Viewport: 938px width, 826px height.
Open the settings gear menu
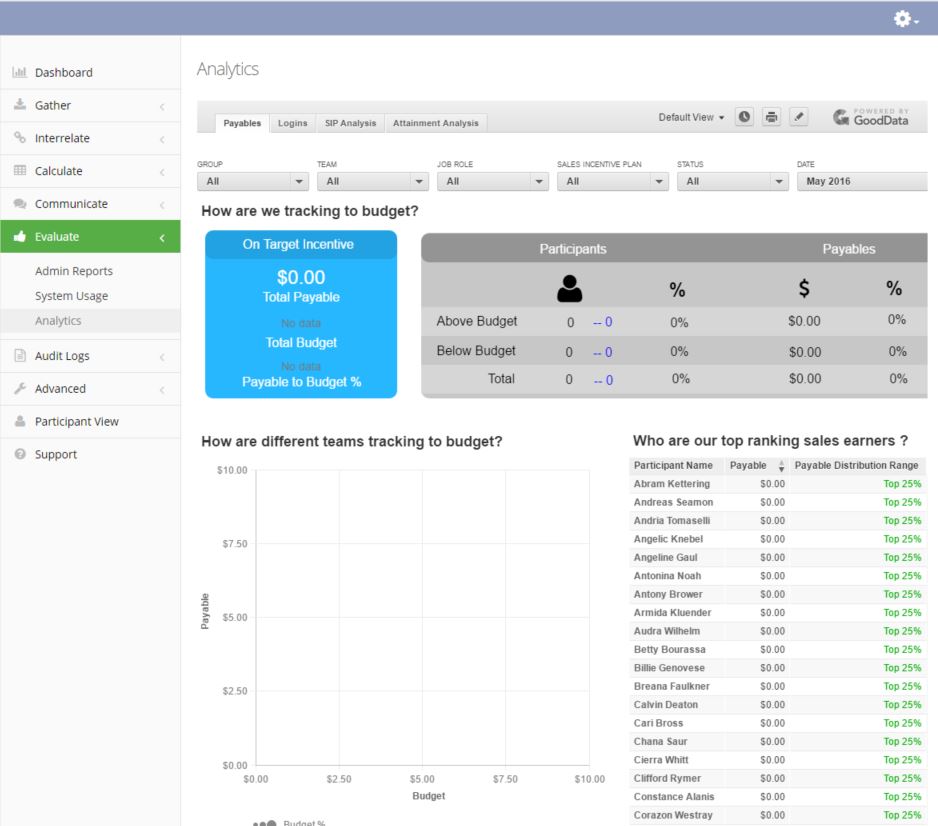906,19
